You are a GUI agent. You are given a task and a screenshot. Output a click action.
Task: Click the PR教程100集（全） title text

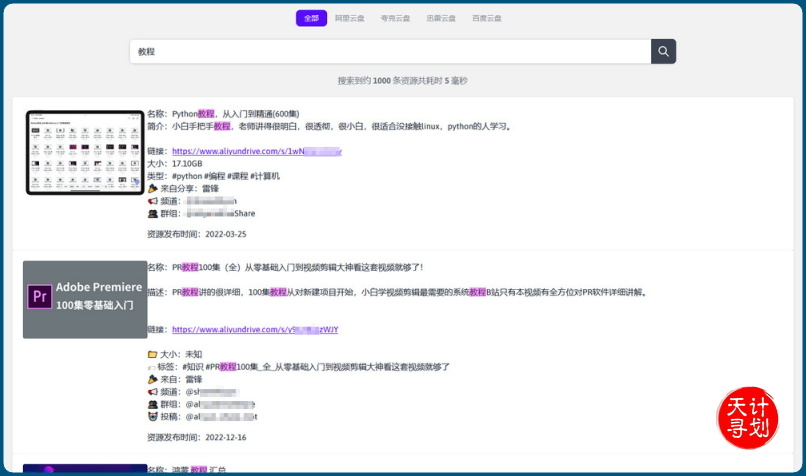pyautogui.click(x=298, y=267)
